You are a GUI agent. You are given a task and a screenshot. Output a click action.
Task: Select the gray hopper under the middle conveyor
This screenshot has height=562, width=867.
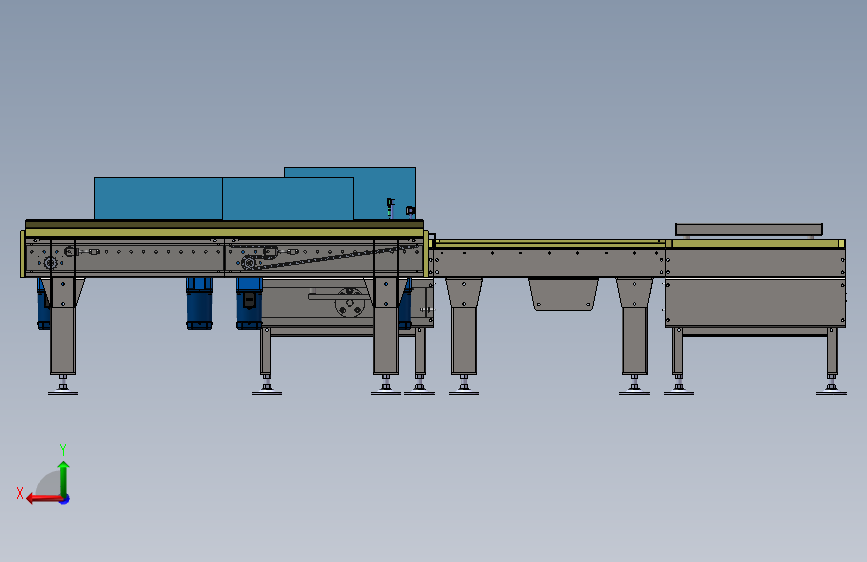point(563,294)
